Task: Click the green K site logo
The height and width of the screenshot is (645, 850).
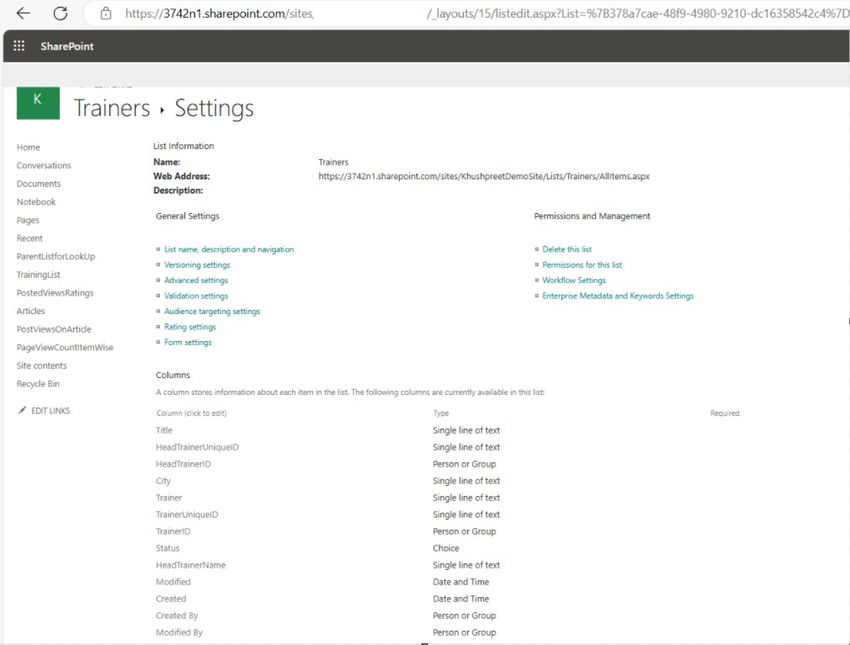Action: click(38, 102)
